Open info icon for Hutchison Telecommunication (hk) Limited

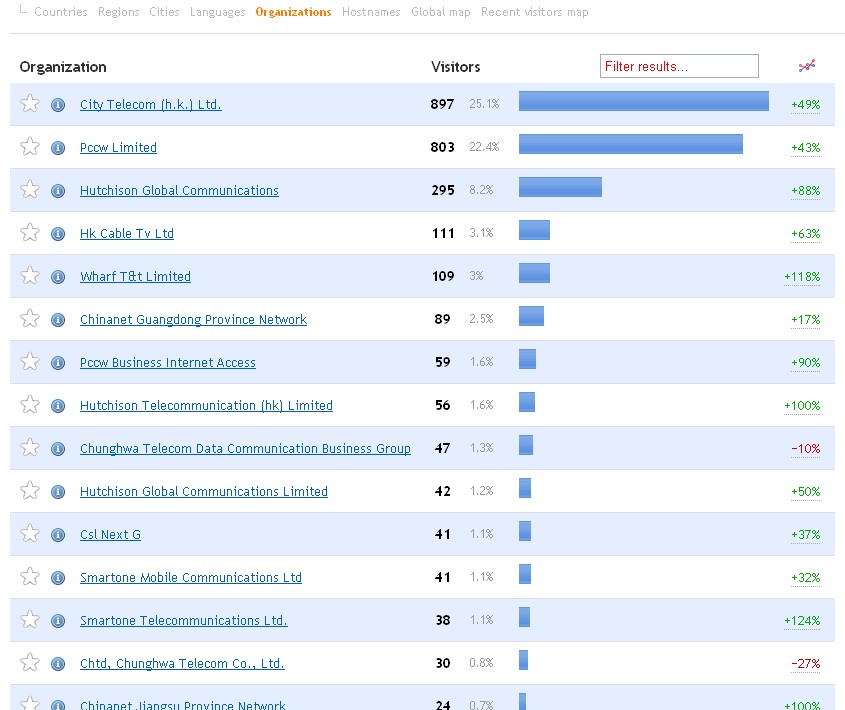coord(58,406)
